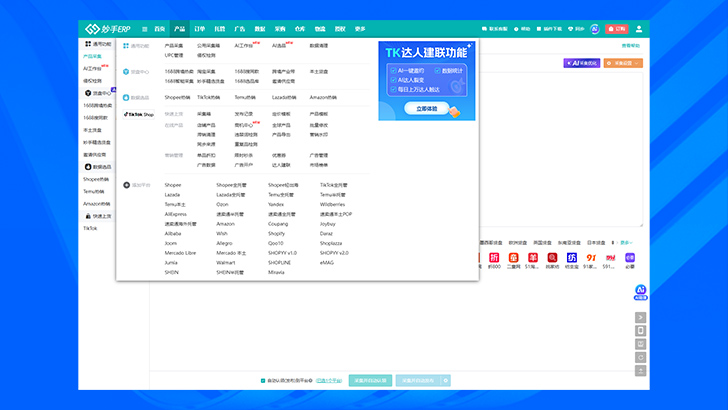Click the TK达人建联功能 banner image
The width and height of the screenshot is (728, 410).
click(x=427, y=81)
